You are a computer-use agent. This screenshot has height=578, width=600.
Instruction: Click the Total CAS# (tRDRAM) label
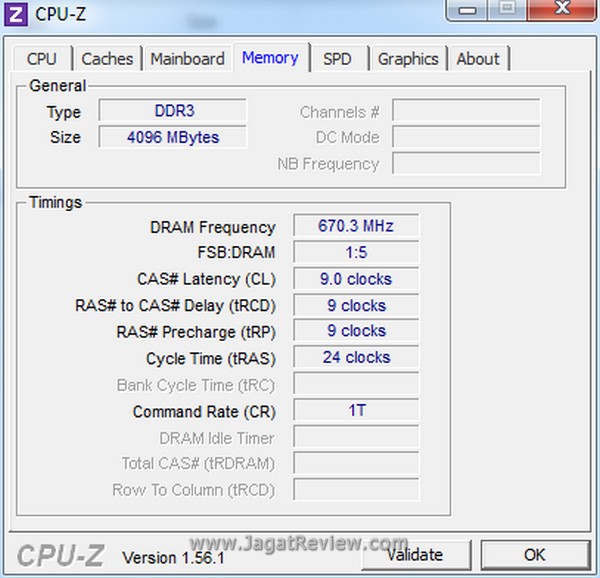tap(198, 464)
